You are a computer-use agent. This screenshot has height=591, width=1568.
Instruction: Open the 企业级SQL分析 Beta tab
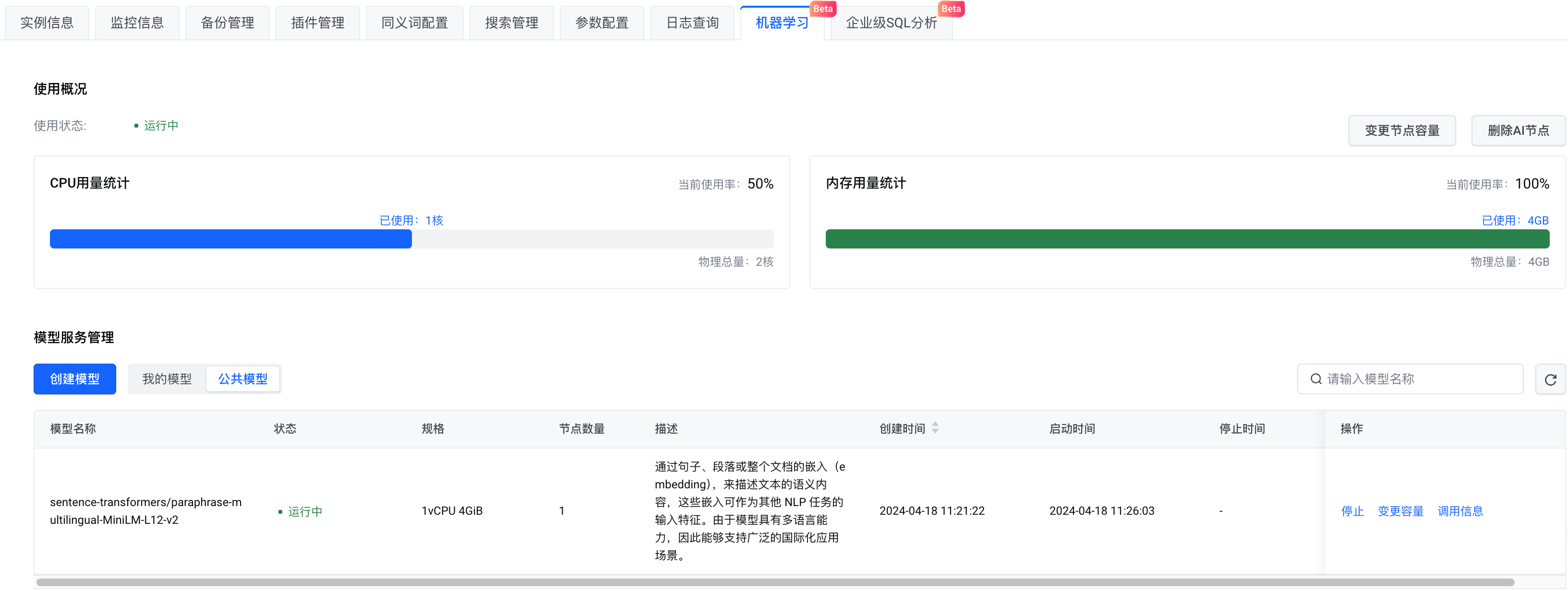click(x=891, y=23)
